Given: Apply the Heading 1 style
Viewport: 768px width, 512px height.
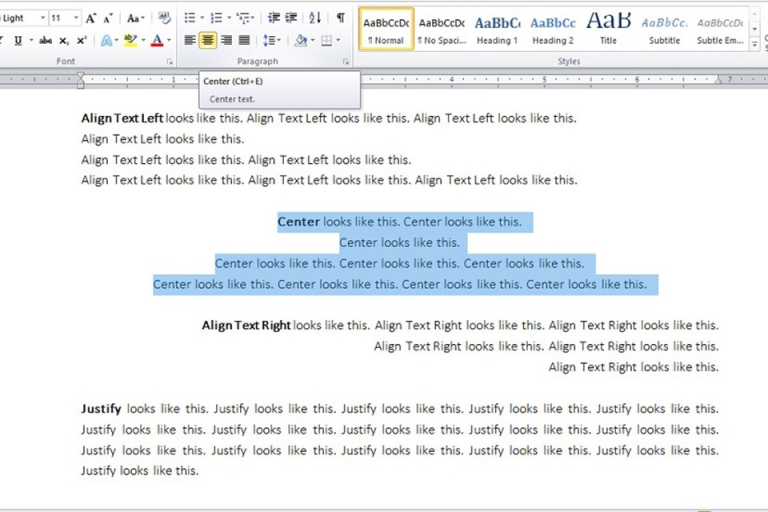Looking at the screenshot, I should (497, 29).
